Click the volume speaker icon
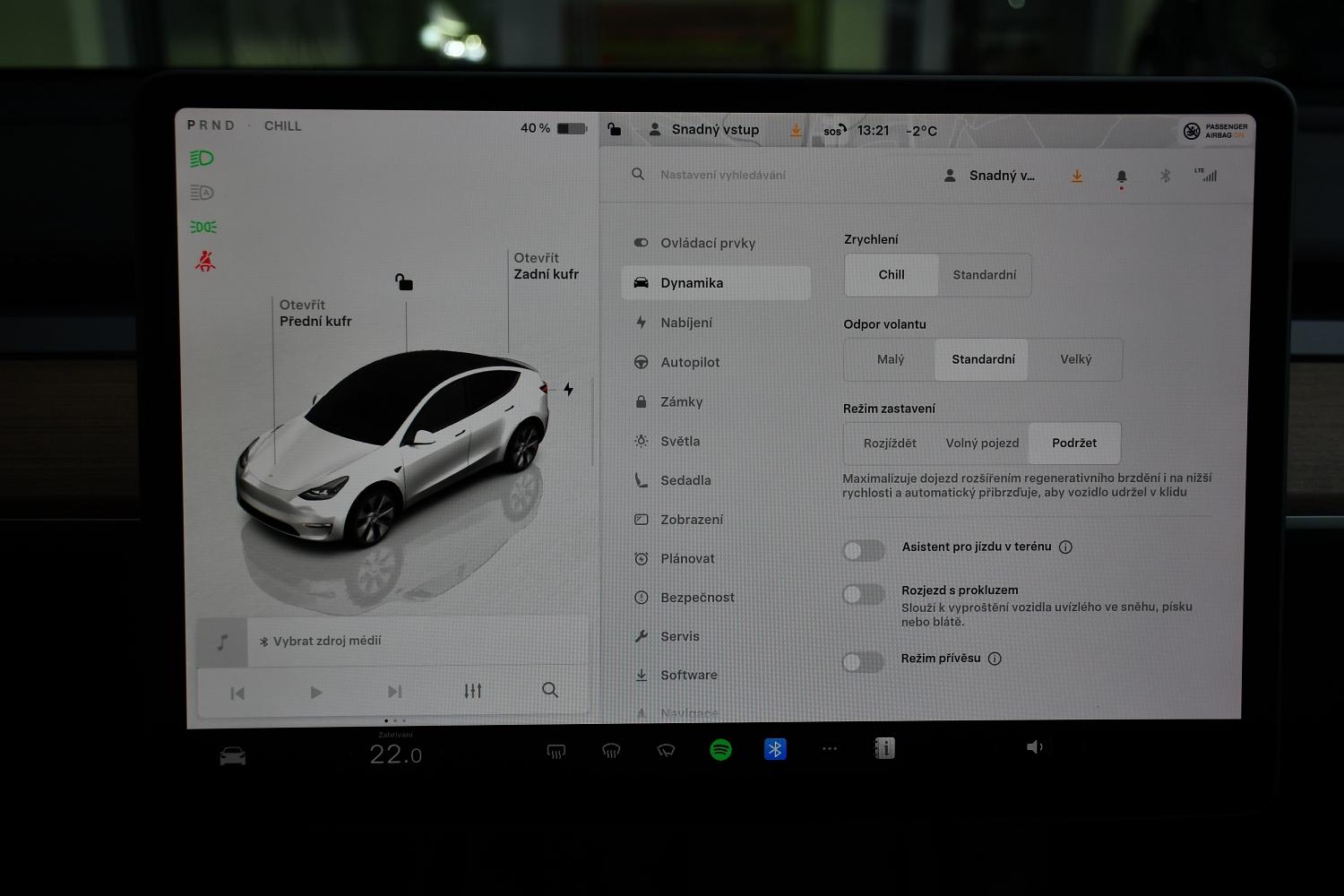Viewport: 1344px width, 896px height. tap(1034, 747)
